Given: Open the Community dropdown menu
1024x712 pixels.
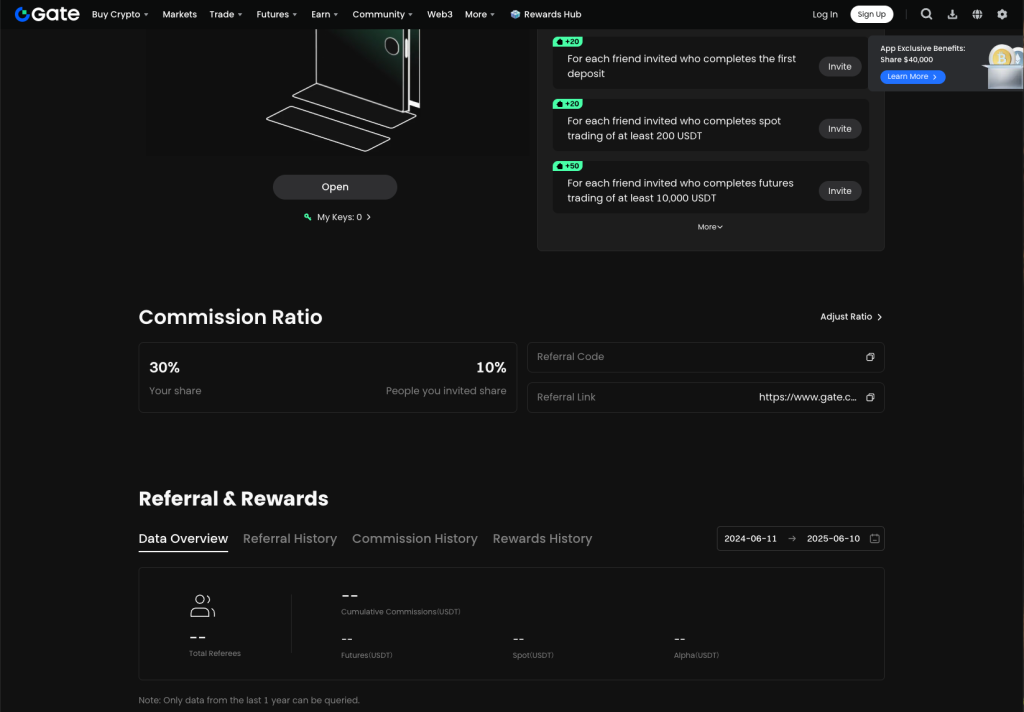Looking at the screenshot, I should 383,14.
